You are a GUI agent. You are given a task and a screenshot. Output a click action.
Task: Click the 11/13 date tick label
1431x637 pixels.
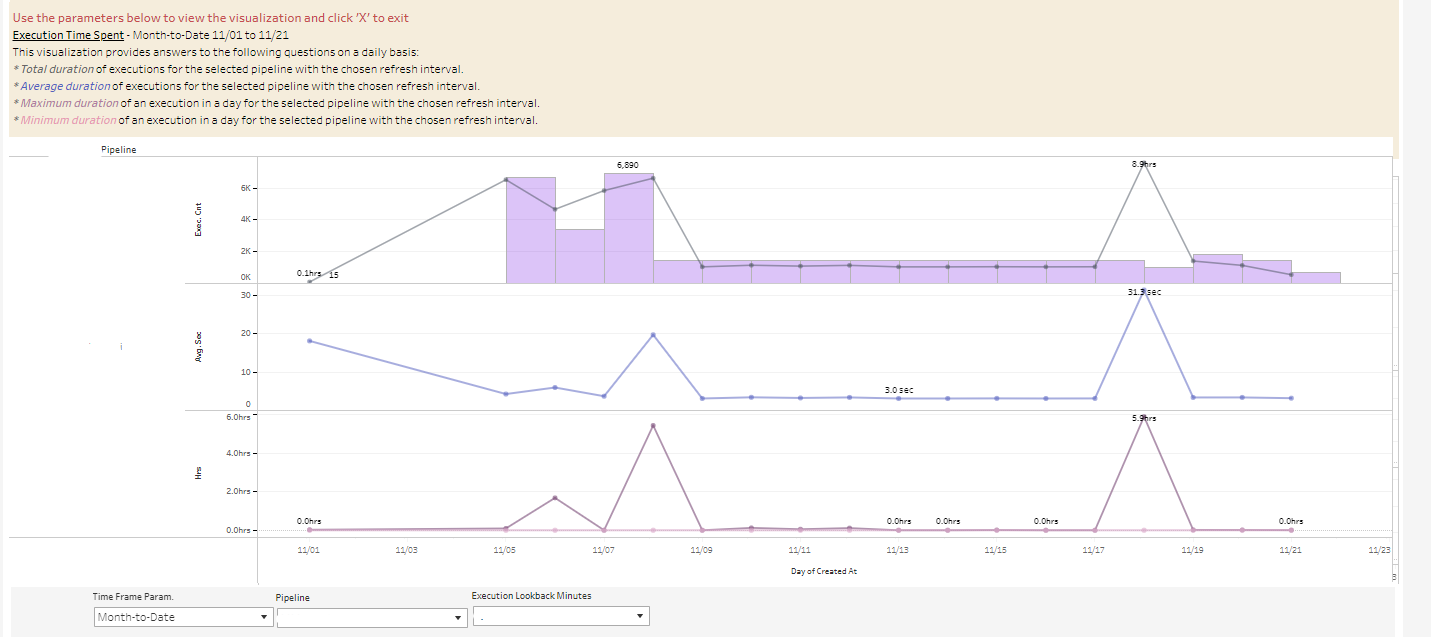pyautogui.click(x=897, y=550)
